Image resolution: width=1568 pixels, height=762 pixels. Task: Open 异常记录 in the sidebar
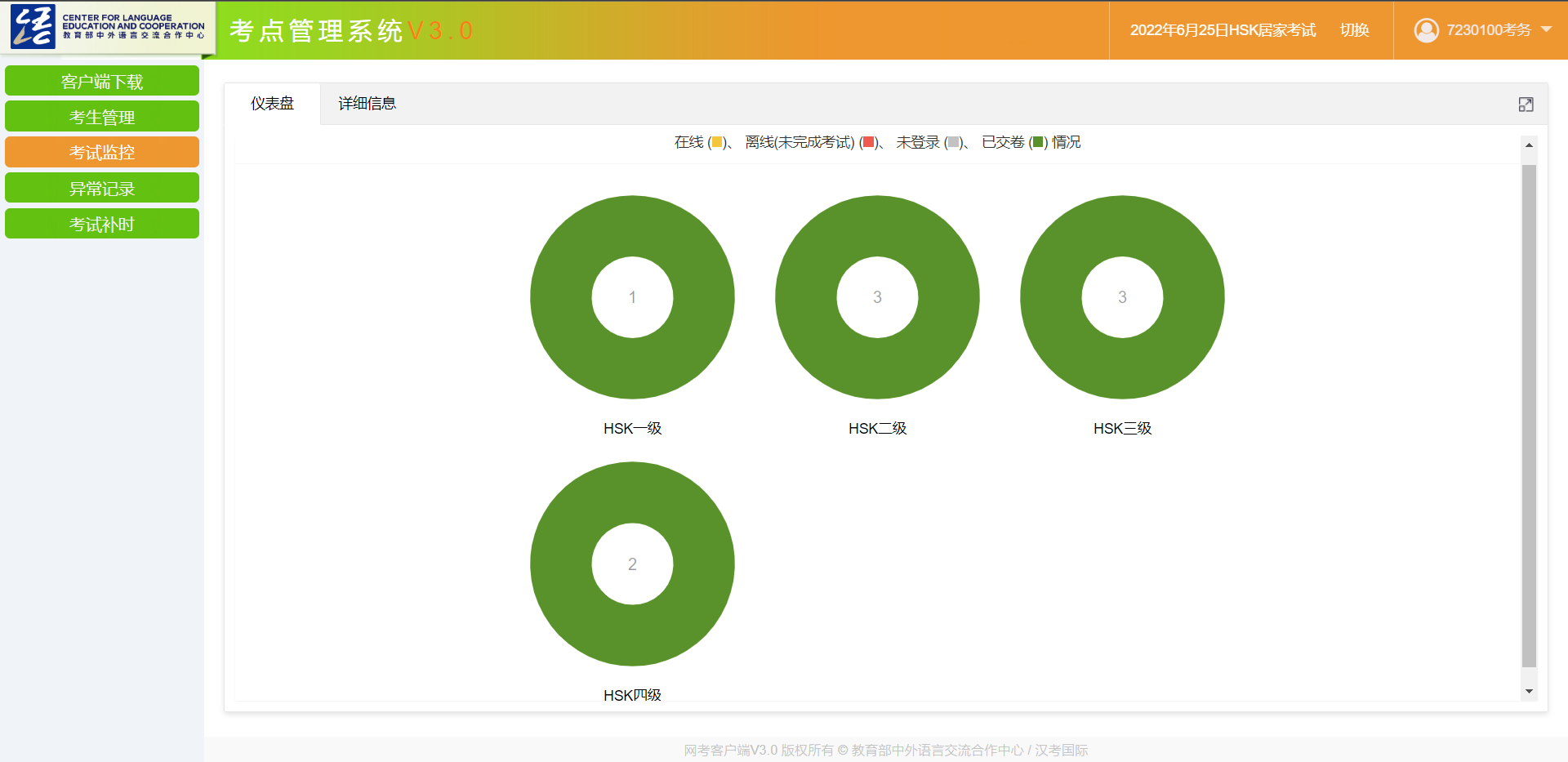pyautogui.click(x=102, y=189)
